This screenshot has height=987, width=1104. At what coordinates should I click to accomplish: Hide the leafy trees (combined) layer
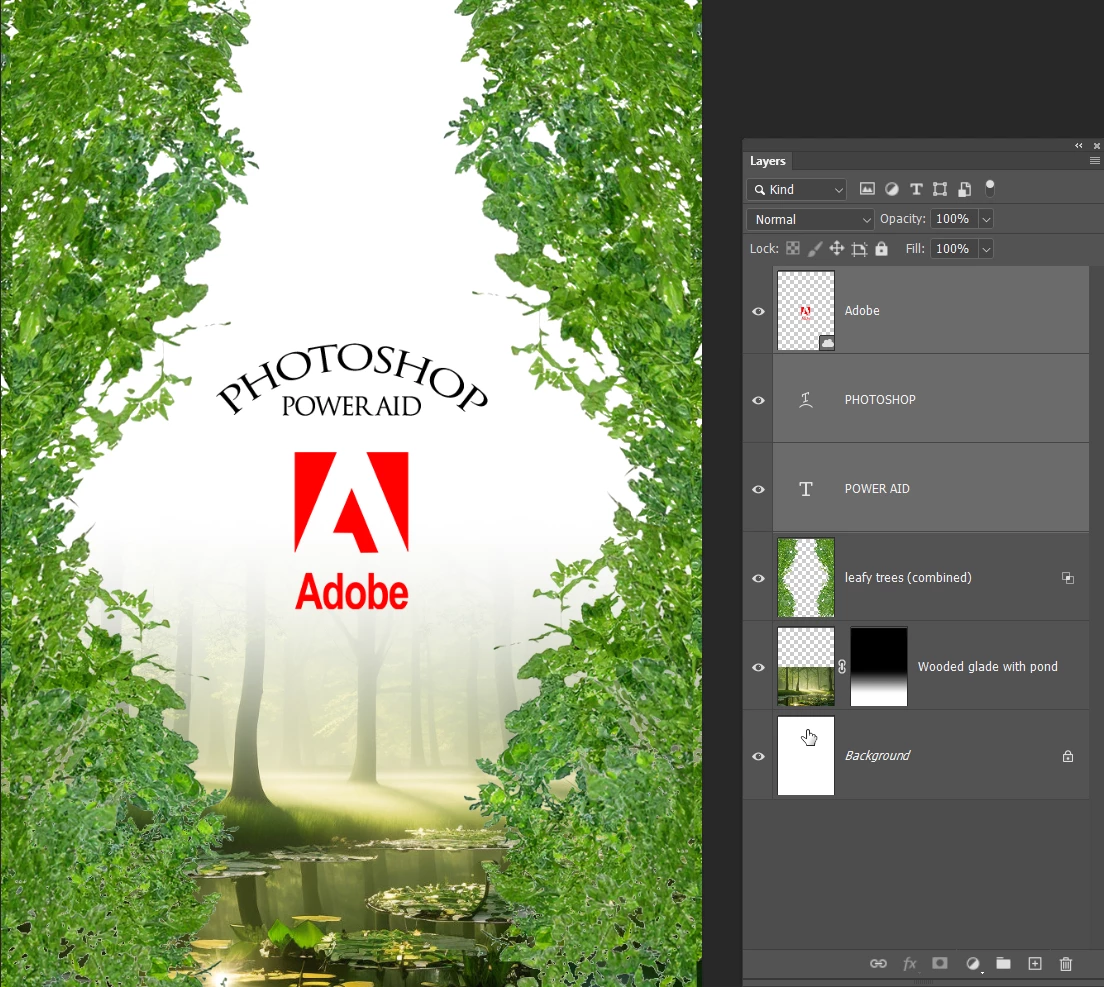point(758,578)
